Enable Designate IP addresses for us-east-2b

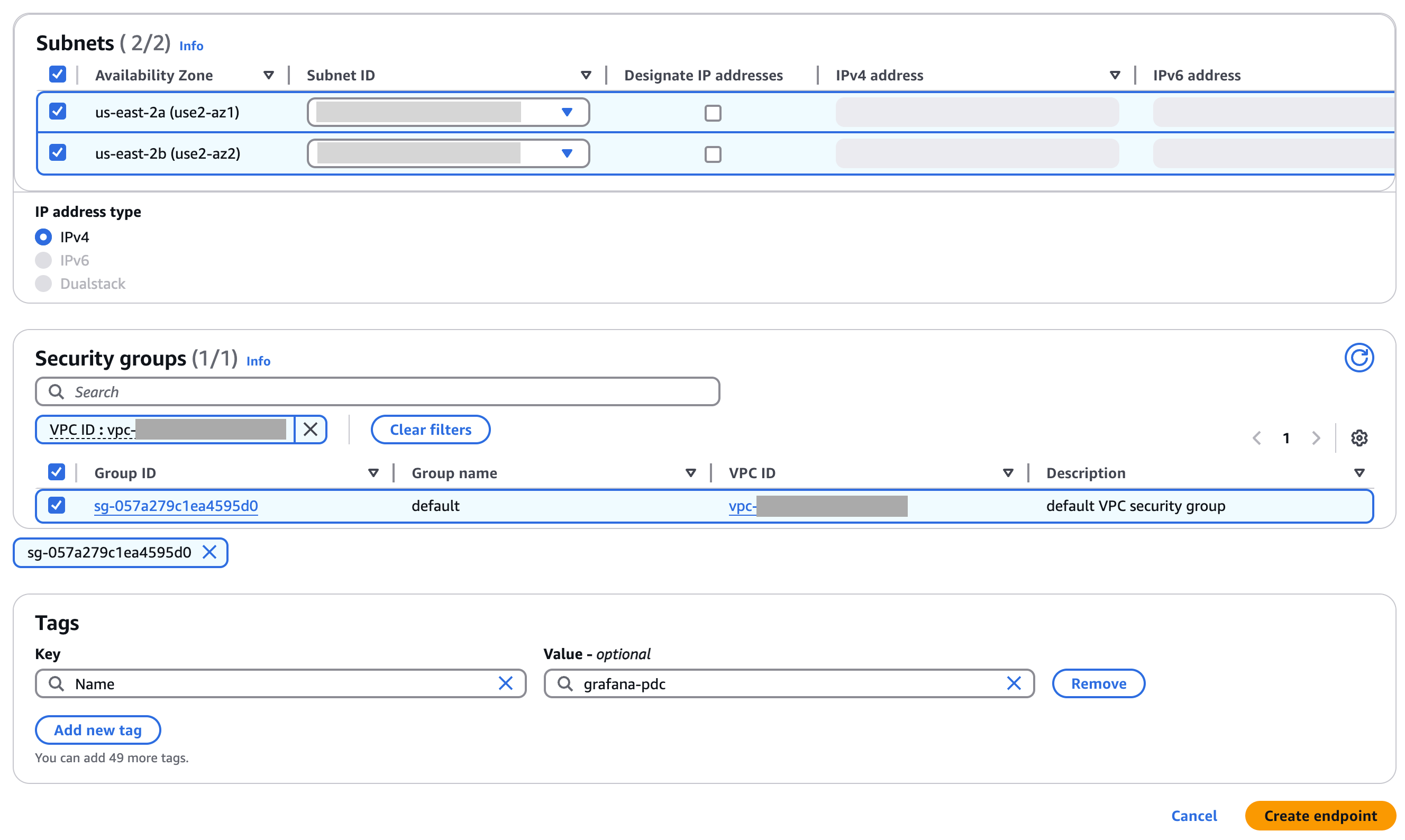pyautogui.click(x=713, y=153)
